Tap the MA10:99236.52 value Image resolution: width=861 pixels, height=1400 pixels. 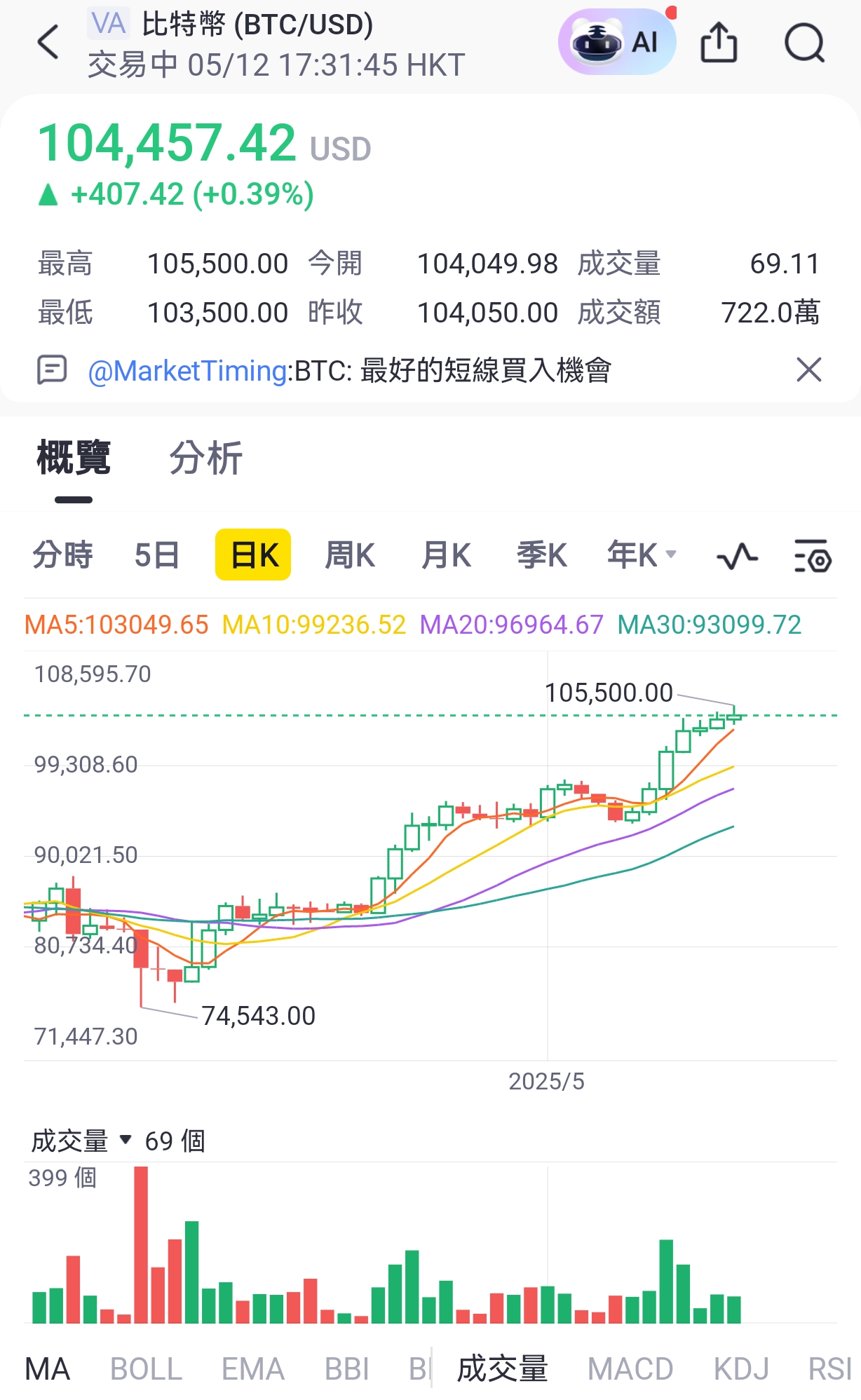click(x=314, y=625)
